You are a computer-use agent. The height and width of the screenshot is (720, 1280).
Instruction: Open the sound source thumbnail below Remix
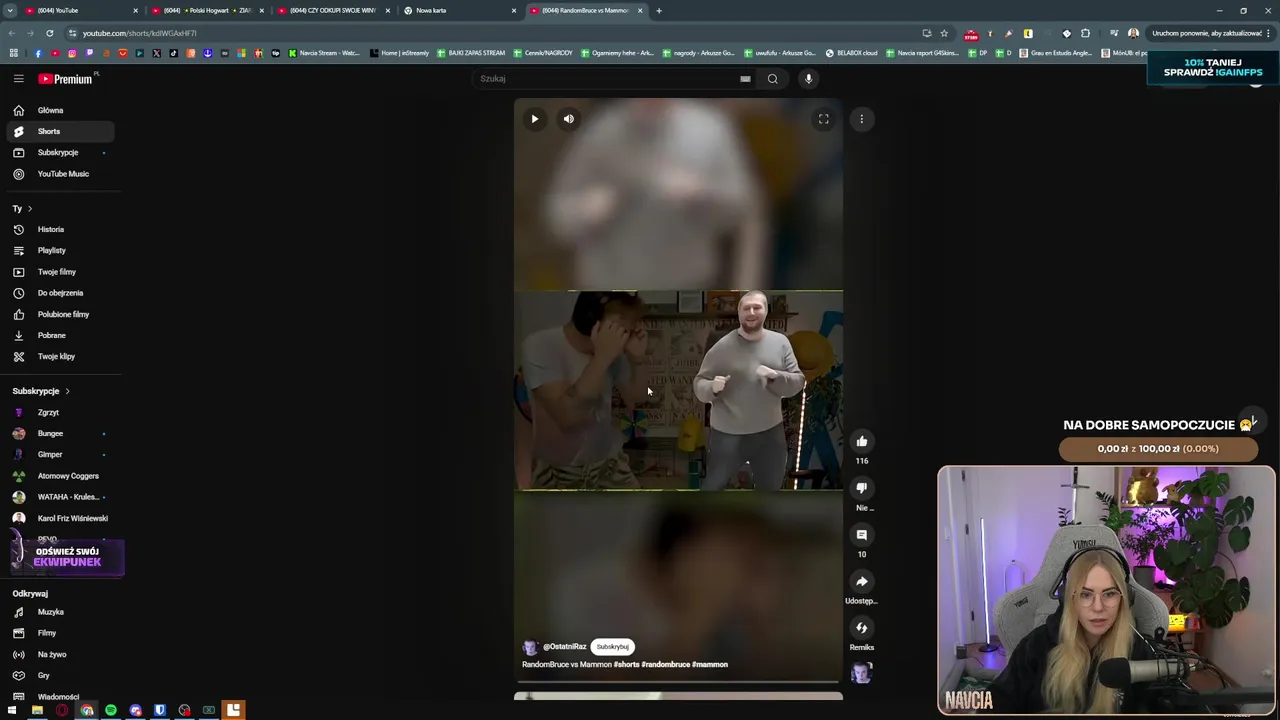tap(861, 673)
